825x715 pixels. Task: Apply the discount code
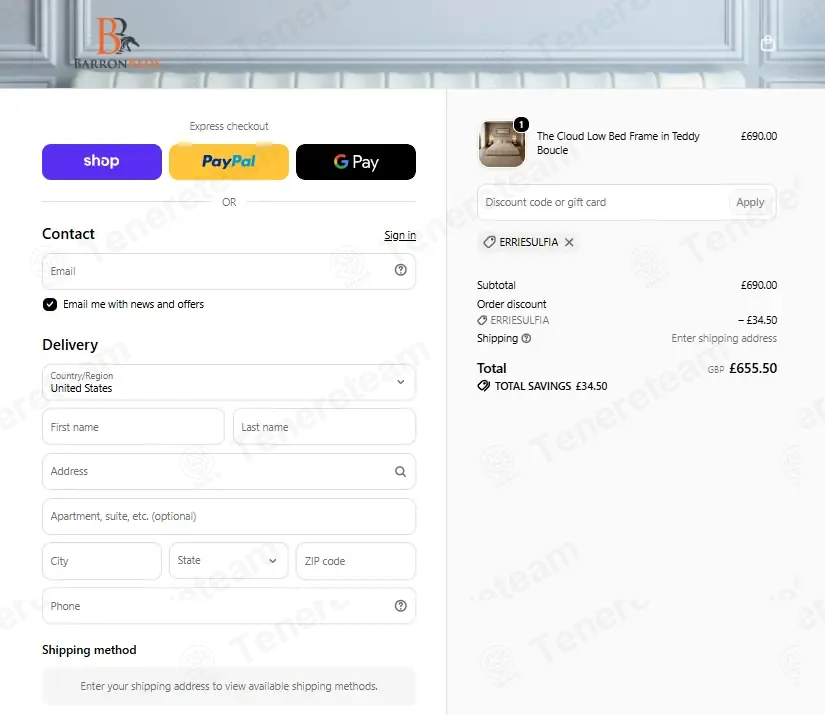750,203
